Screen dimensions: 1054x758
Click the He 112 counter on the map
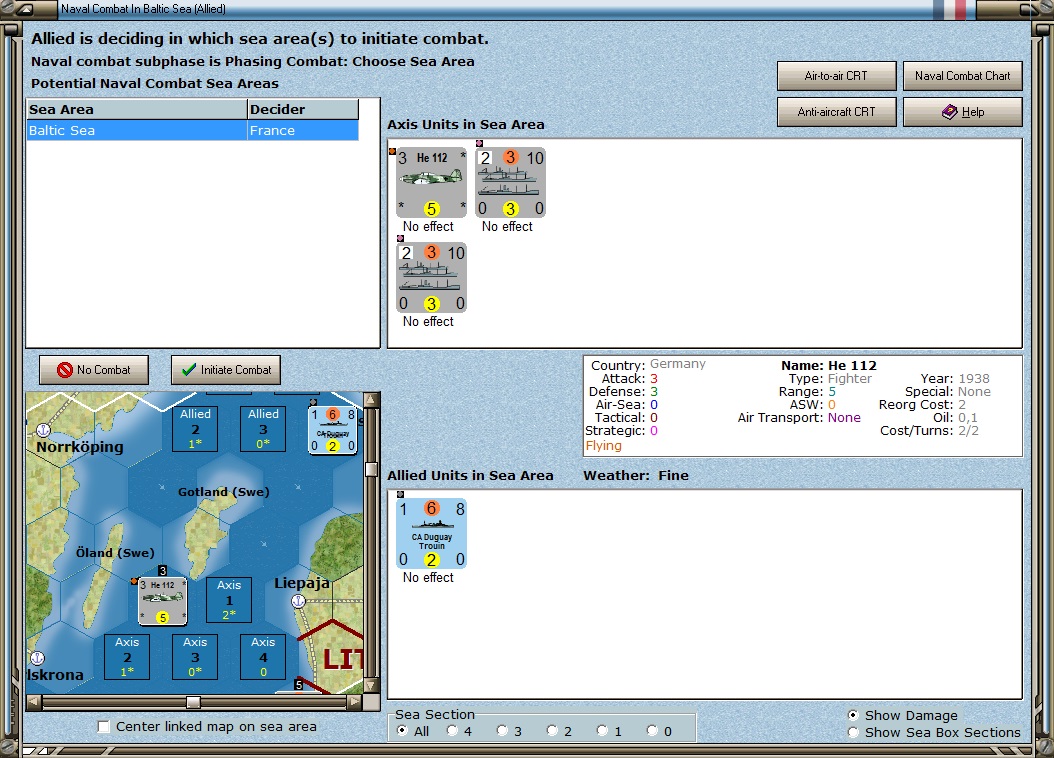point(162,601)
